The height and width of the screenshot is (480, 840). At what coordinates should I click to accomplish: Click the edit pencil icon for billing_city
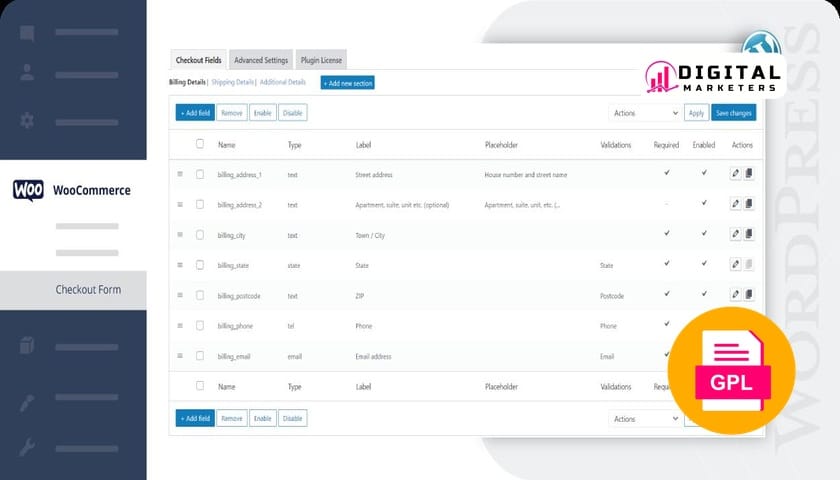[x=736, y=234]
